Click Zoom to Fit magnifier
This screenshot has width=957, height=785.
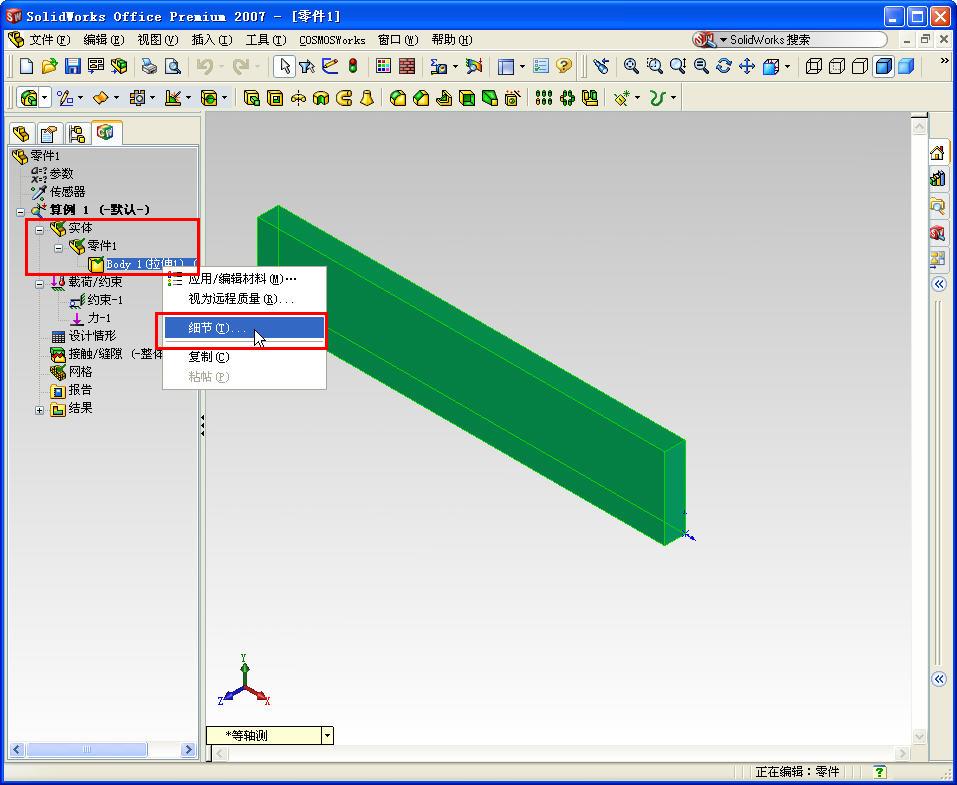pos(630,66)
